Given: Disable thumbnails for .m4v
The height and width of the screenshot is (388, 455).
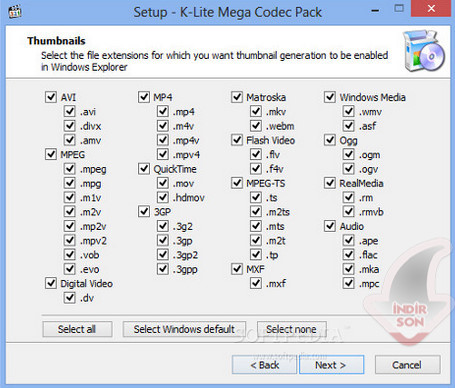Looking at the screenshot, I should click(163, 126).
